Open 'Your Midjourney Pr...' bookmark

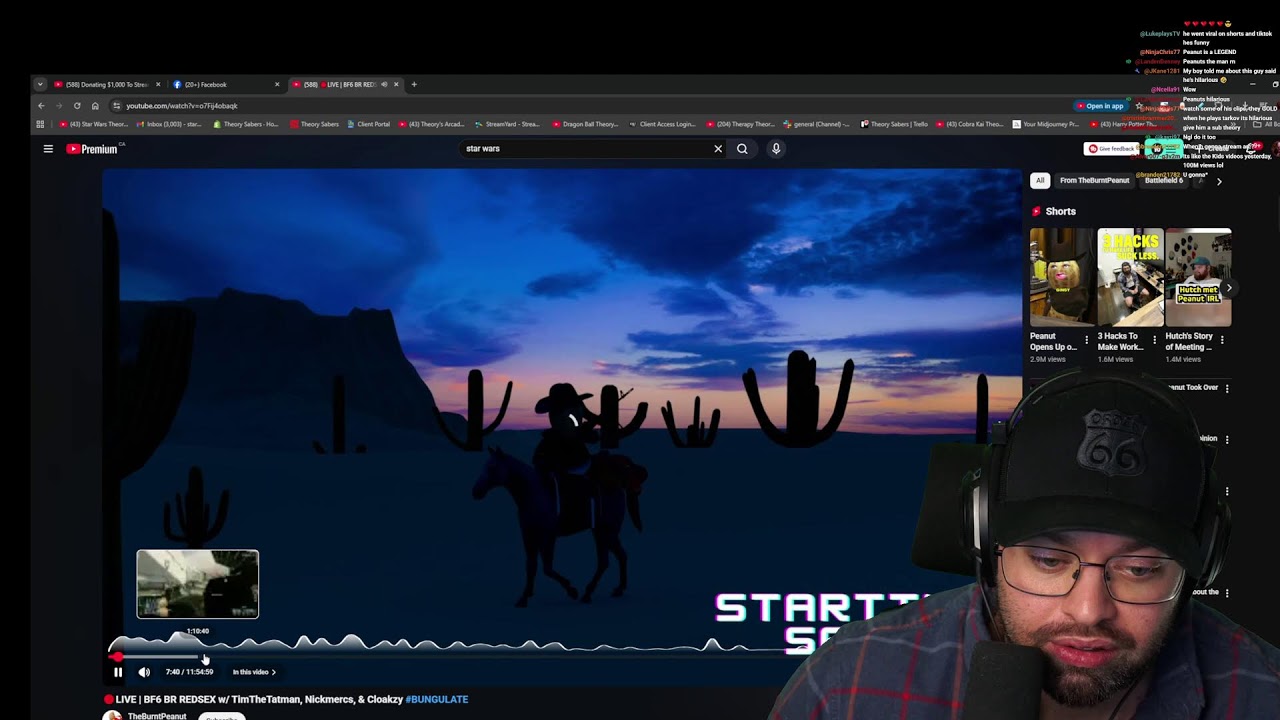tap(1046, 124)
